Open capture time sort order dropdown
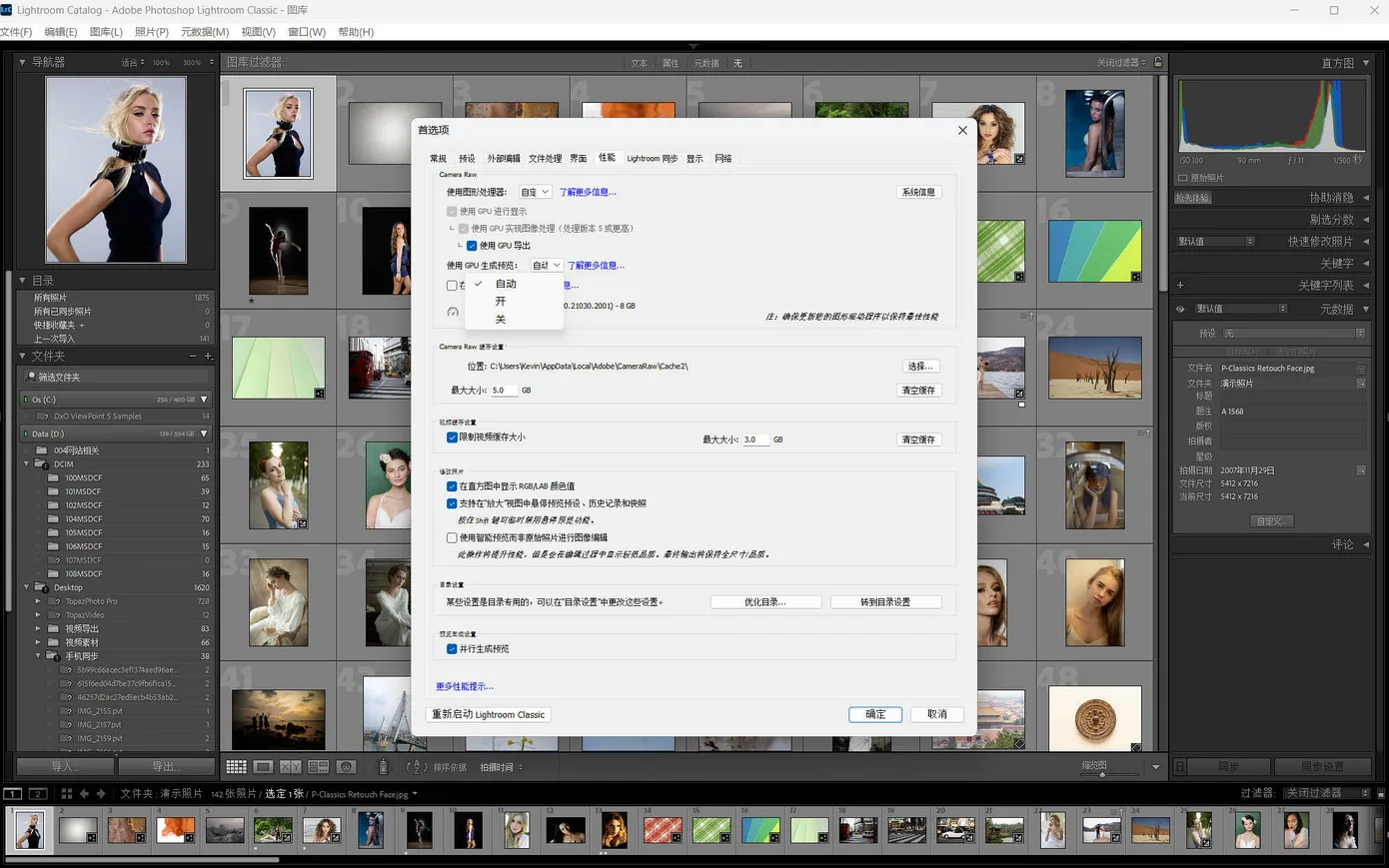Image resolution: width=1389 pixels, height=868 pixels. [502, 767]
